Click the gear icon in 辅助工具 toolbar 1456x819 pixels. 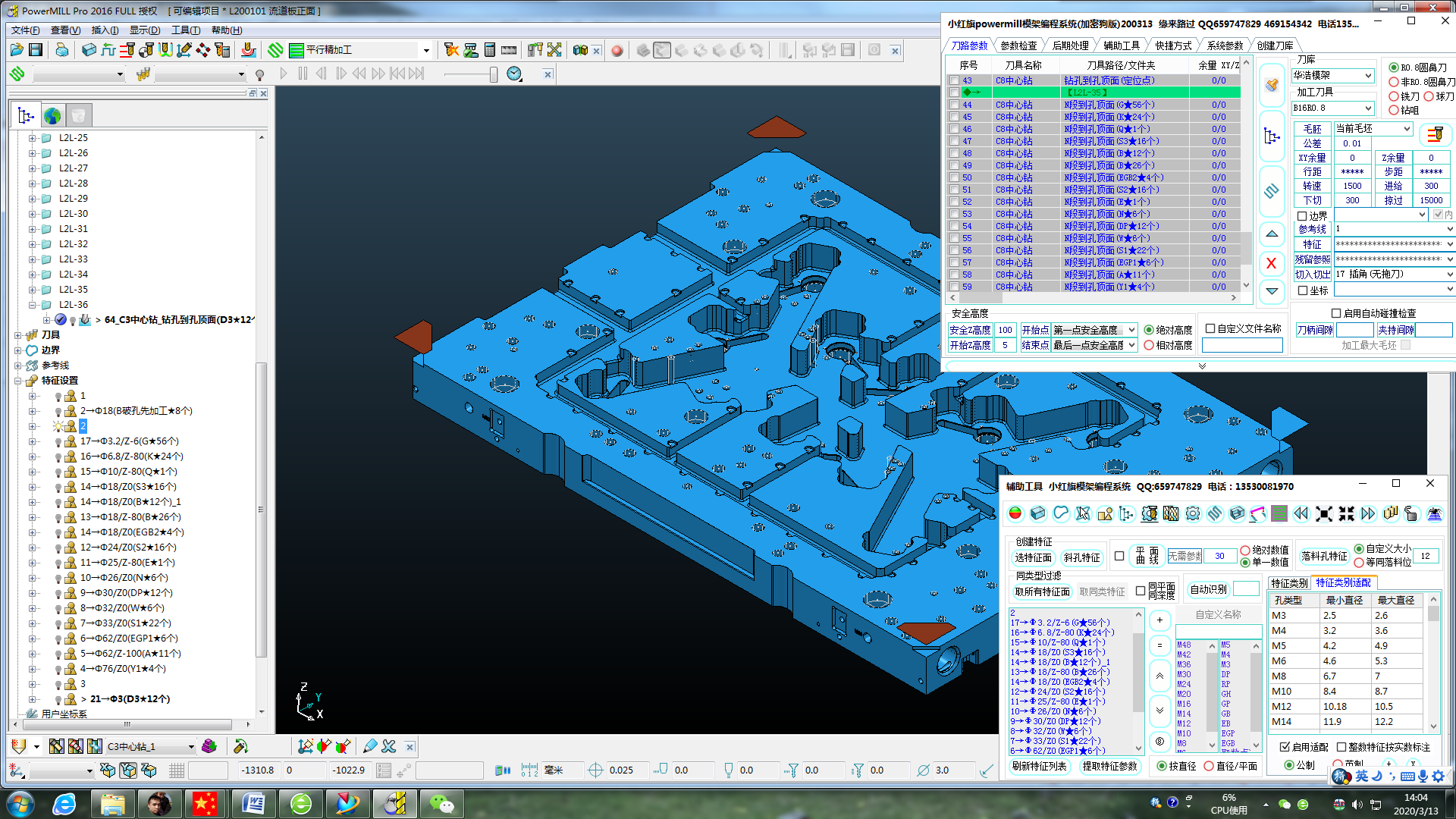1193,514
